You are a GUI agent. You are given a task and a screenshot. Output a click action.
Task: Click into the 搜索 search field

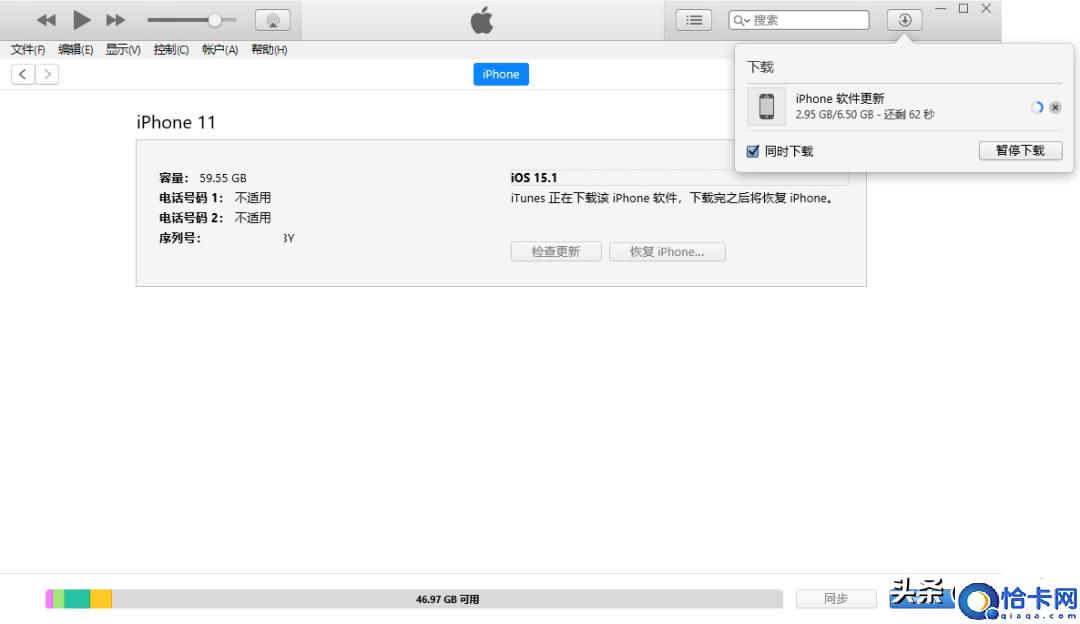coord(810,20)
